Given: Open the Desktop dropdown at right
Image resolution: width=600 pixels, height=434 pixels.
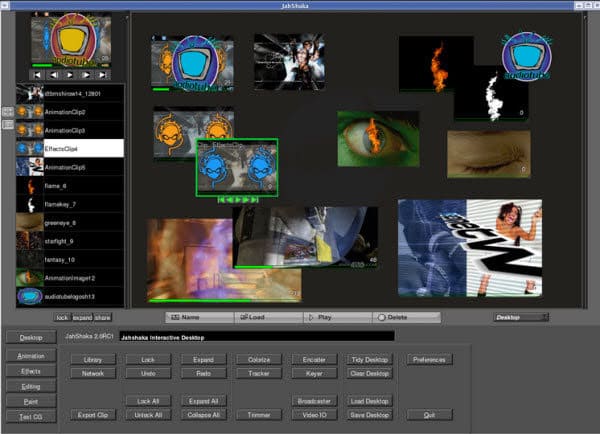Looking at the screenshot, I should coord(521,317).
